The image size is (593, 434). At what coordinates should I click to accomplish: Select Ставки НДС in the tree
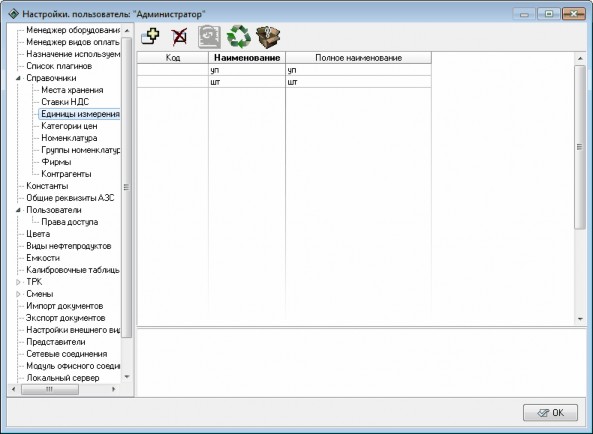pos(65,102)
